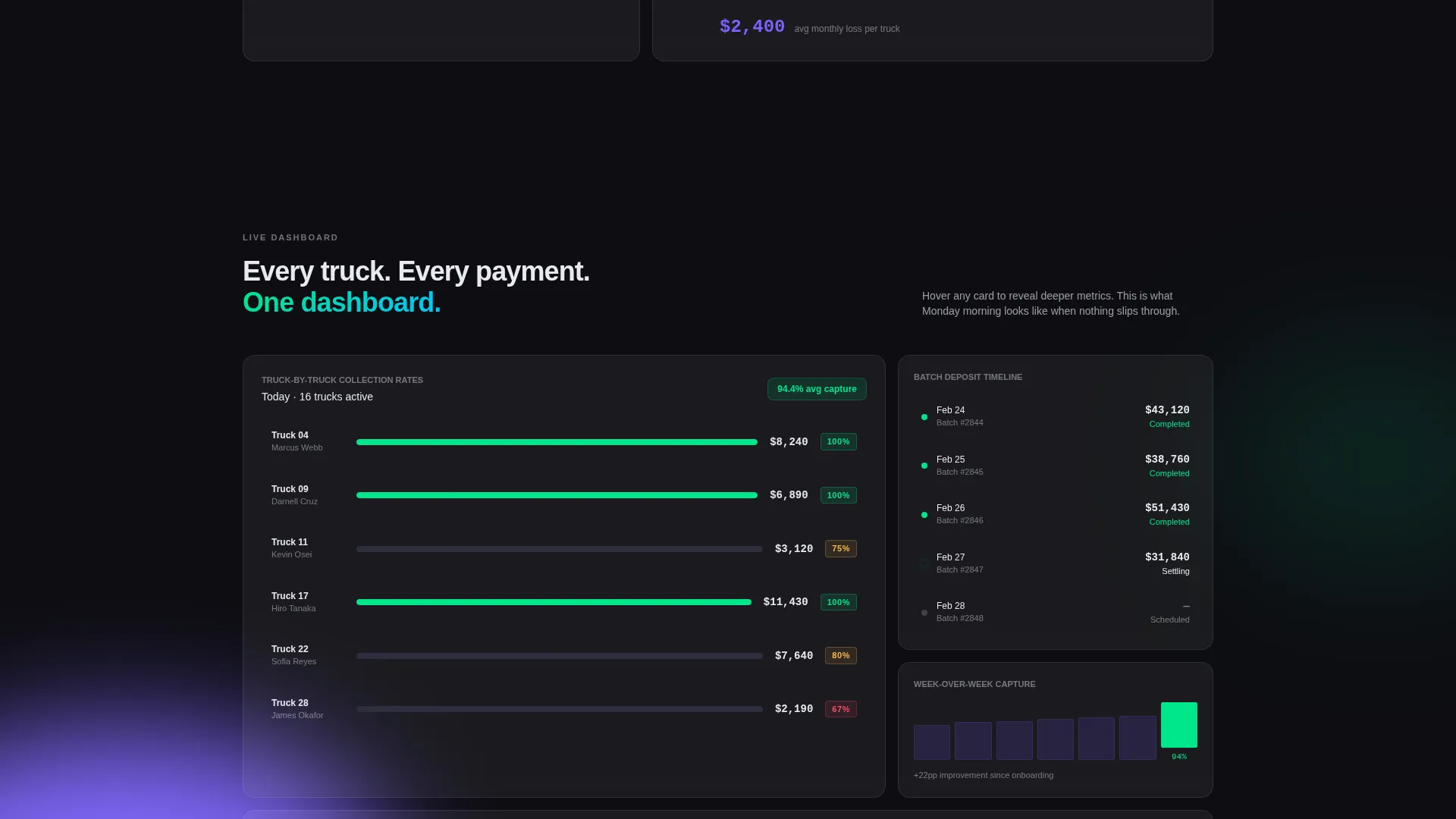Click the 94.4% avg capture badge
This screenshot has height=819, width=1456.
817,389
